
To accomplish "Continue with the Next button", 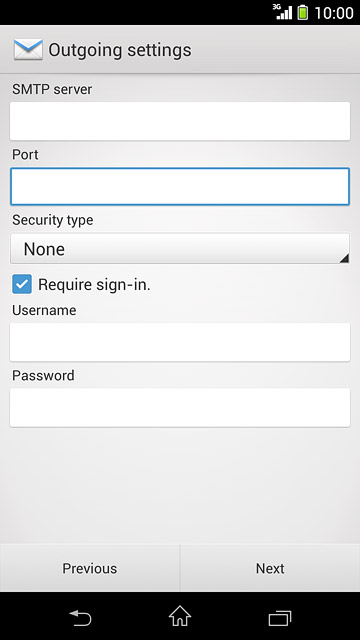I will 270,568.
